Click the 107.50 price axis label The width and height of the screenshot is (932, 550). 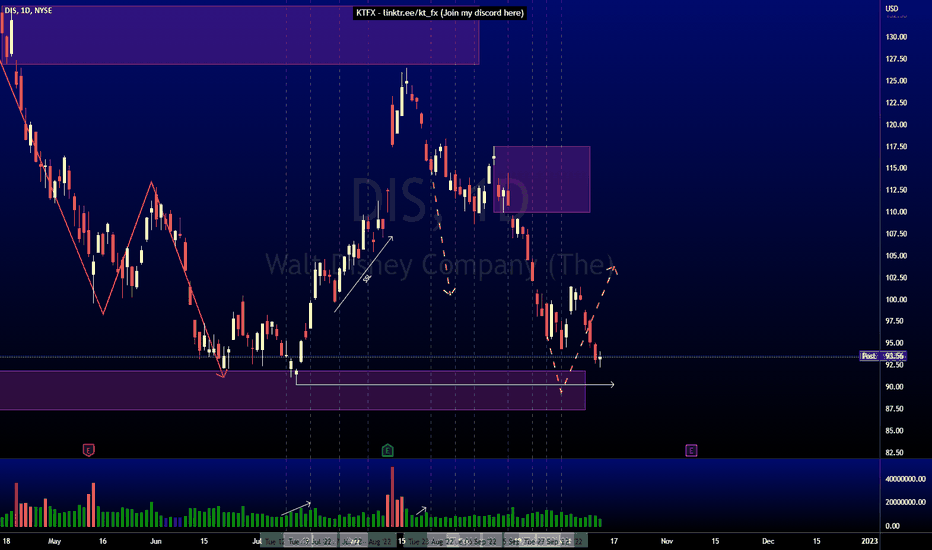pos(896,234)
